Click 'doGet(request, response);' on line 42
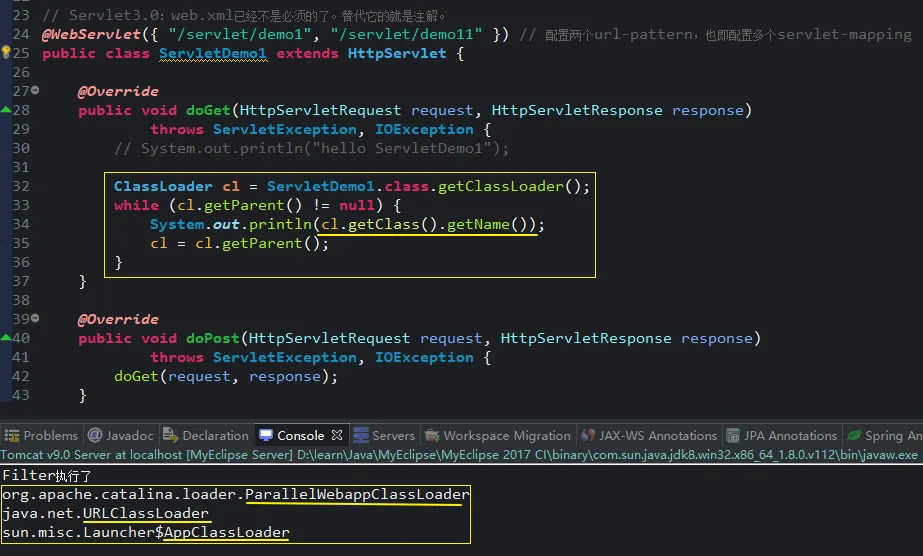Image resolution: width=923 pixels, height=556 pixels. pyautogui.click(x=226, y=376)
